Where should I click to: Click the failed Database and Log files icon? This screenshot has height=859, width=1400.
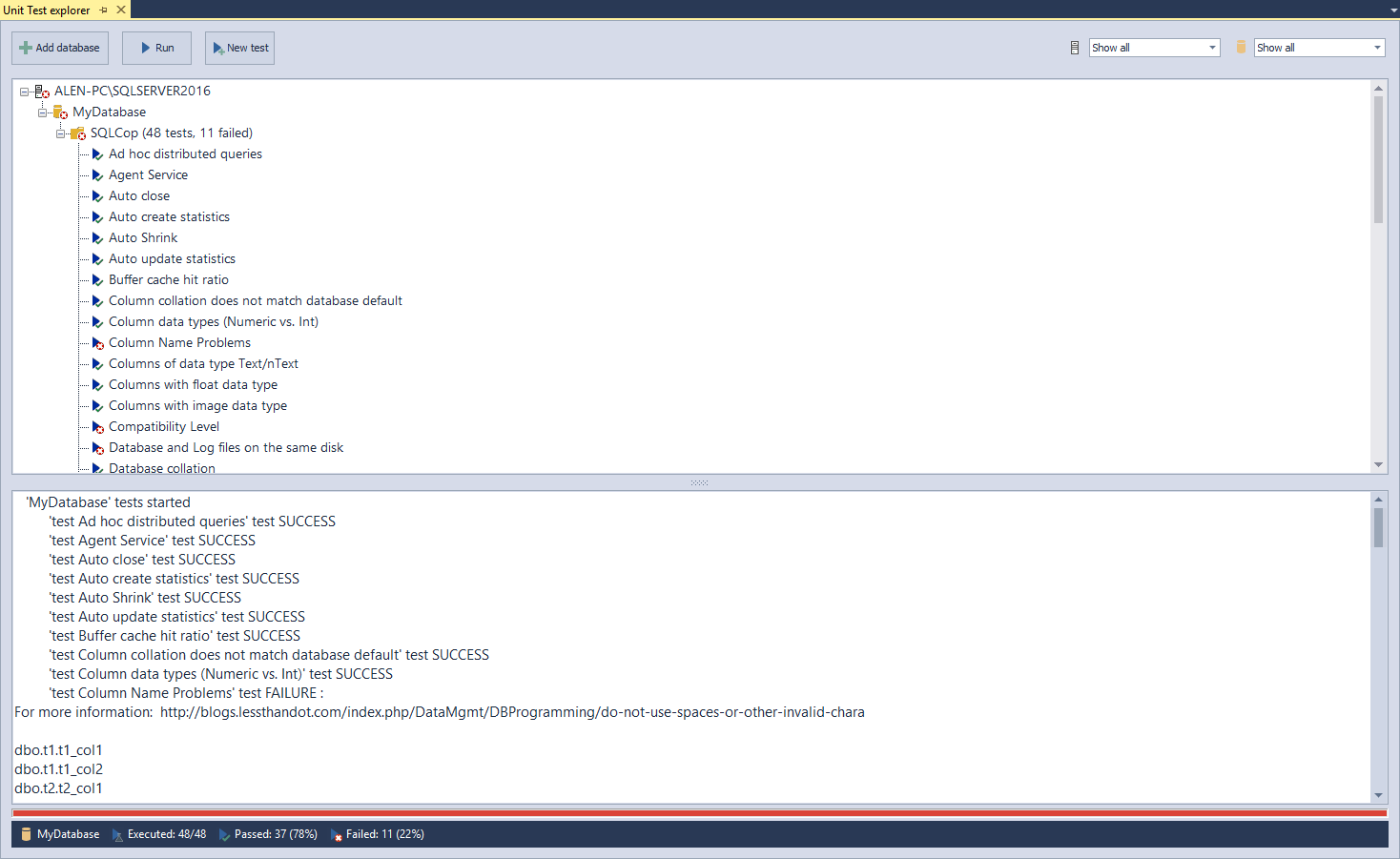click(97, 448)
